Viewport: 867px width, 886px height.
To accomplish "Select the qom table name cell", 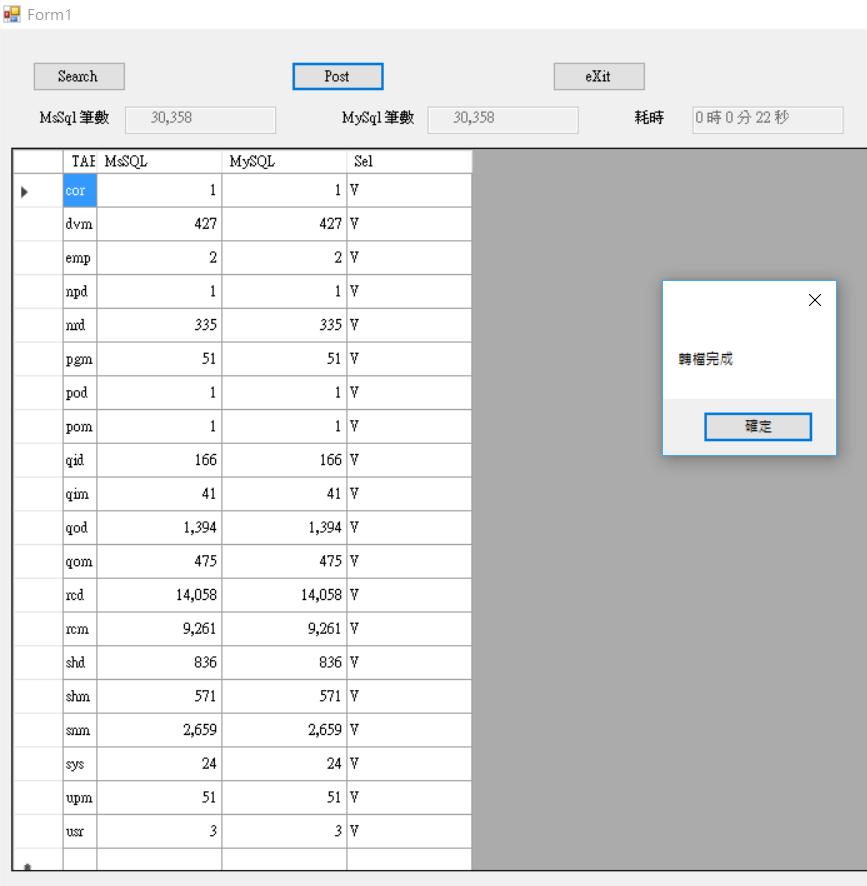I will pos(80,561).
